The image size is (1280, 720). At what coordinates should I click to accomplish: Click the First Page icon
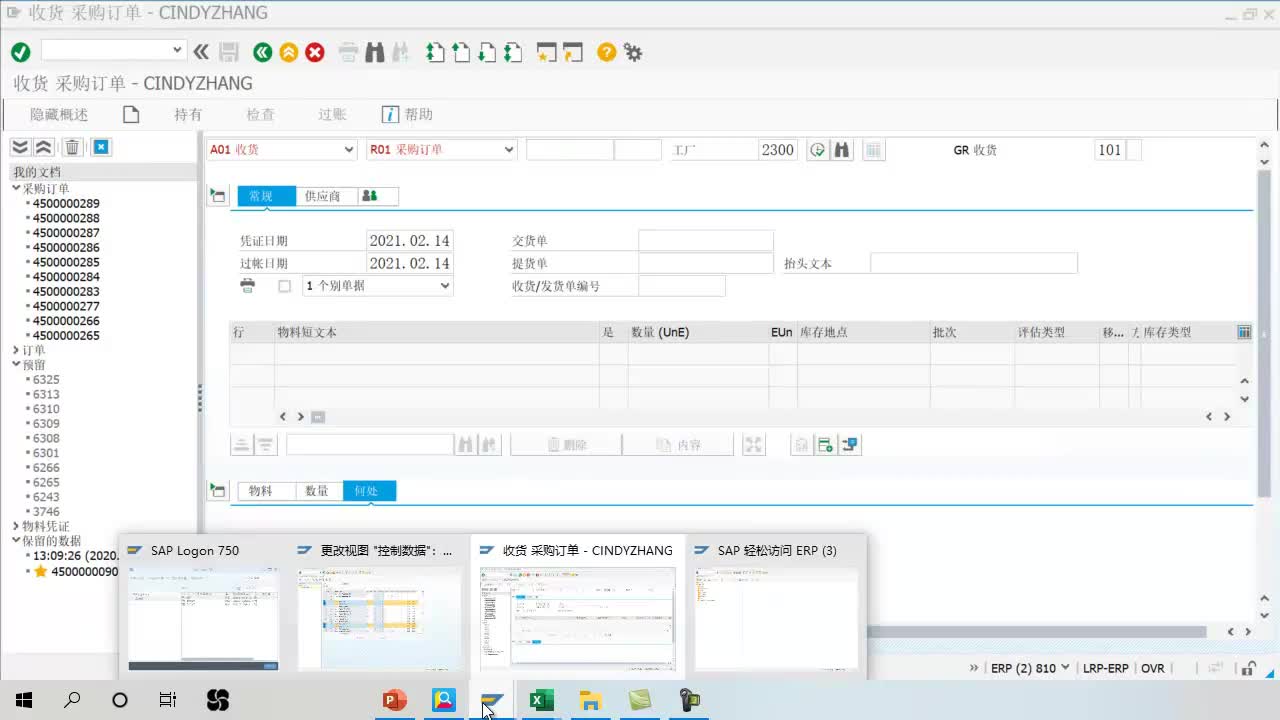tap(435, 52)
